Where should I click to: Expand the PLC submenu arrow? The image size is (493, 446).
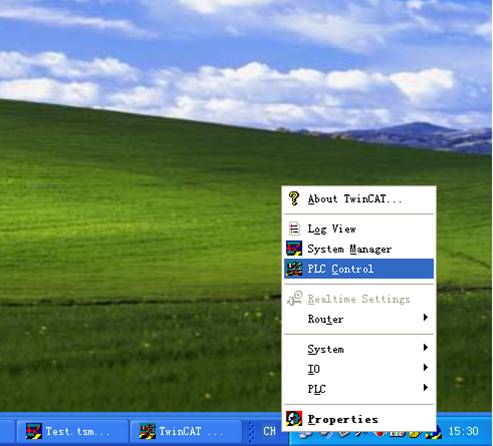pos(425,387)
